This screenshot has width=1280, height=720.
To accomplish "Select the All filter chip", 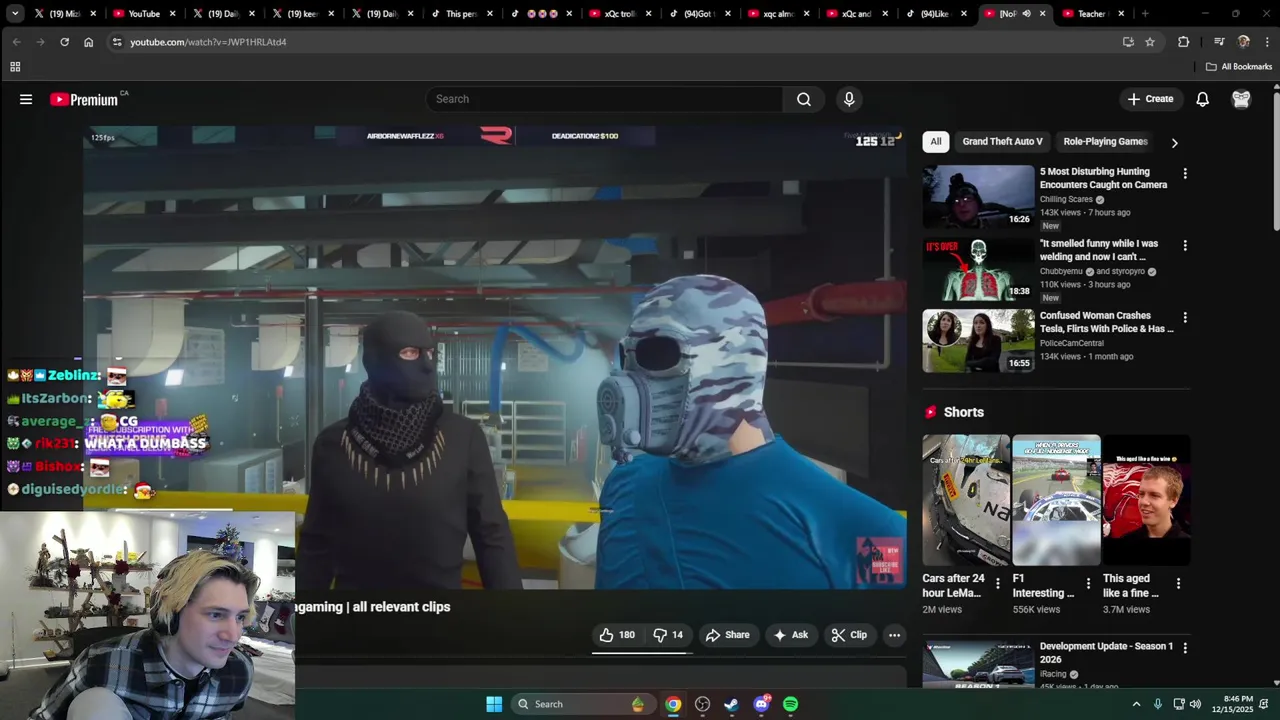I will (x=936, y=142).
